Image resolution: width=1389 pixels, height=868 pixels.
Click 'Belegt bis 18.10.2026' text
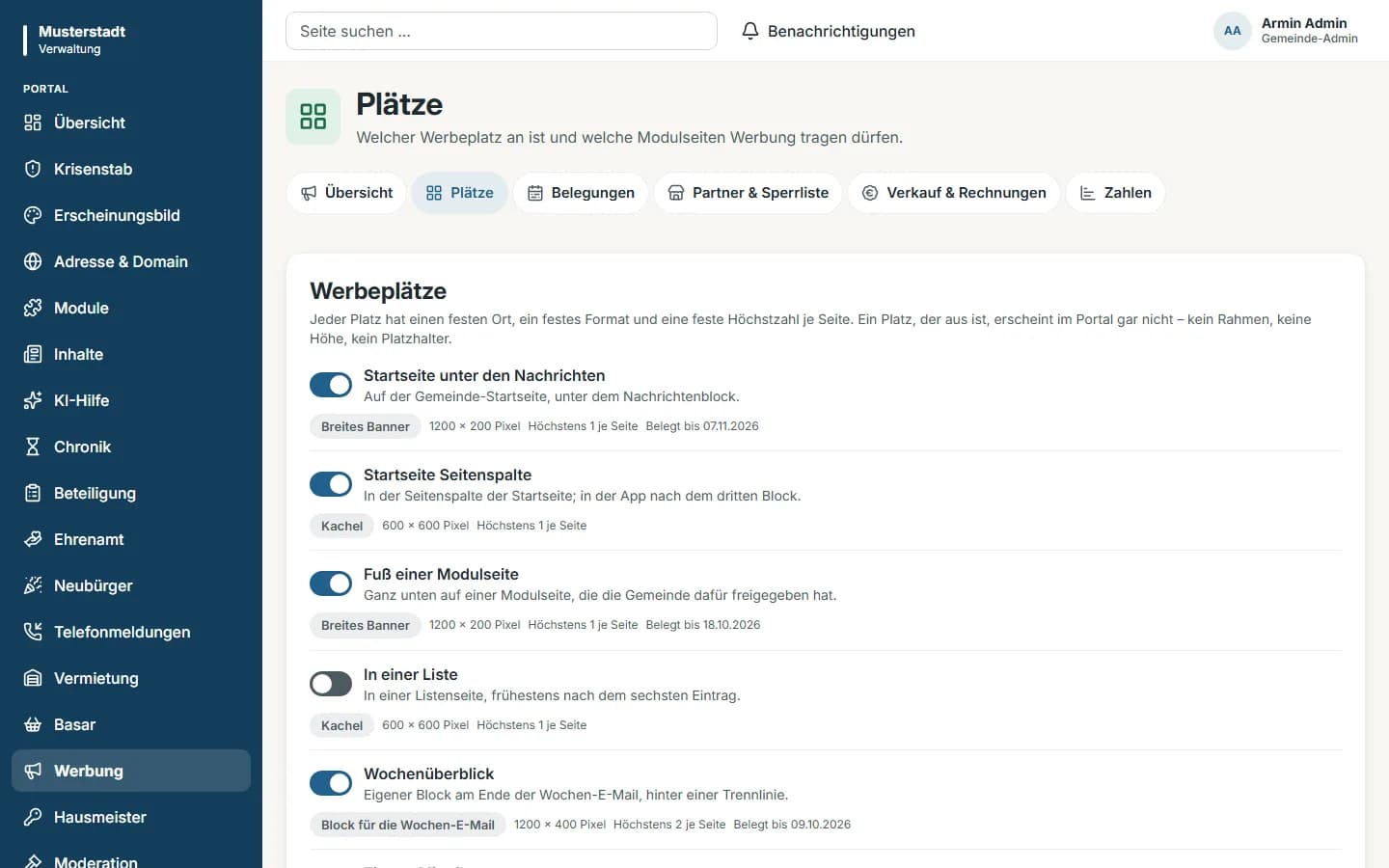click(x=703, y=625)
